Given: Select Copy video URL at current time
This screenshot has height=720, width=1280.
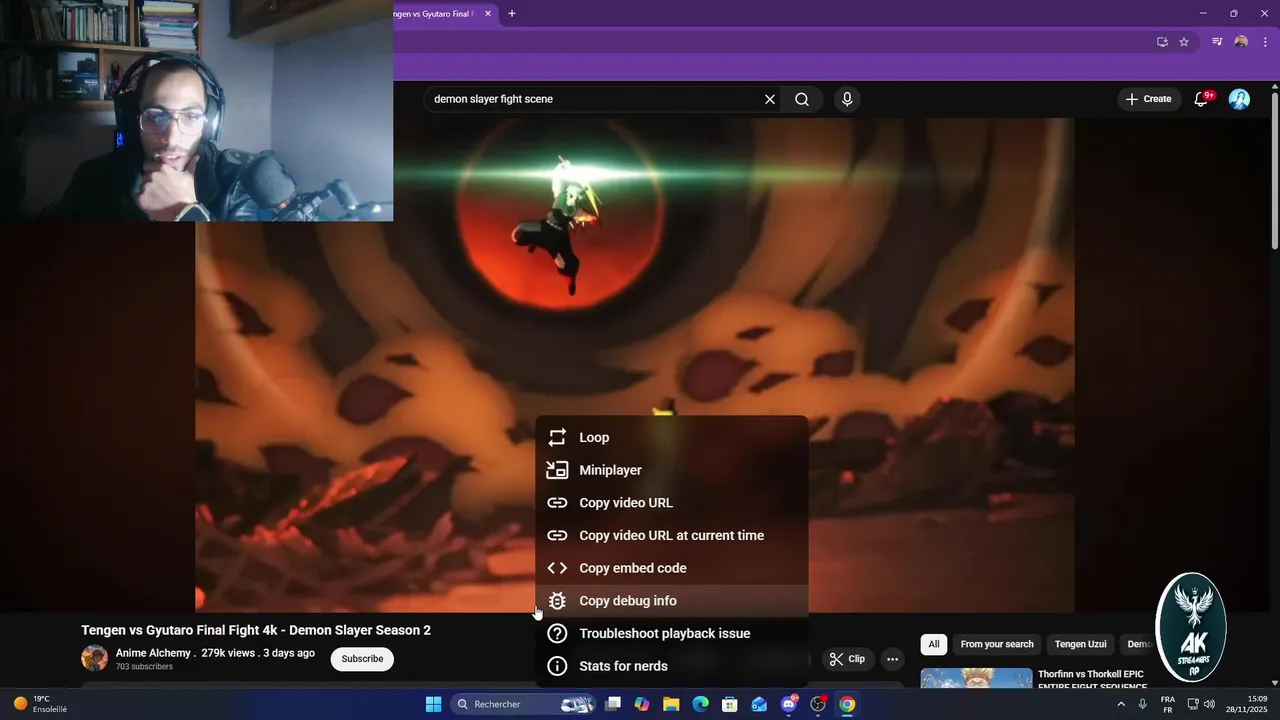Looking at the screenshot, I should (671, 535).
